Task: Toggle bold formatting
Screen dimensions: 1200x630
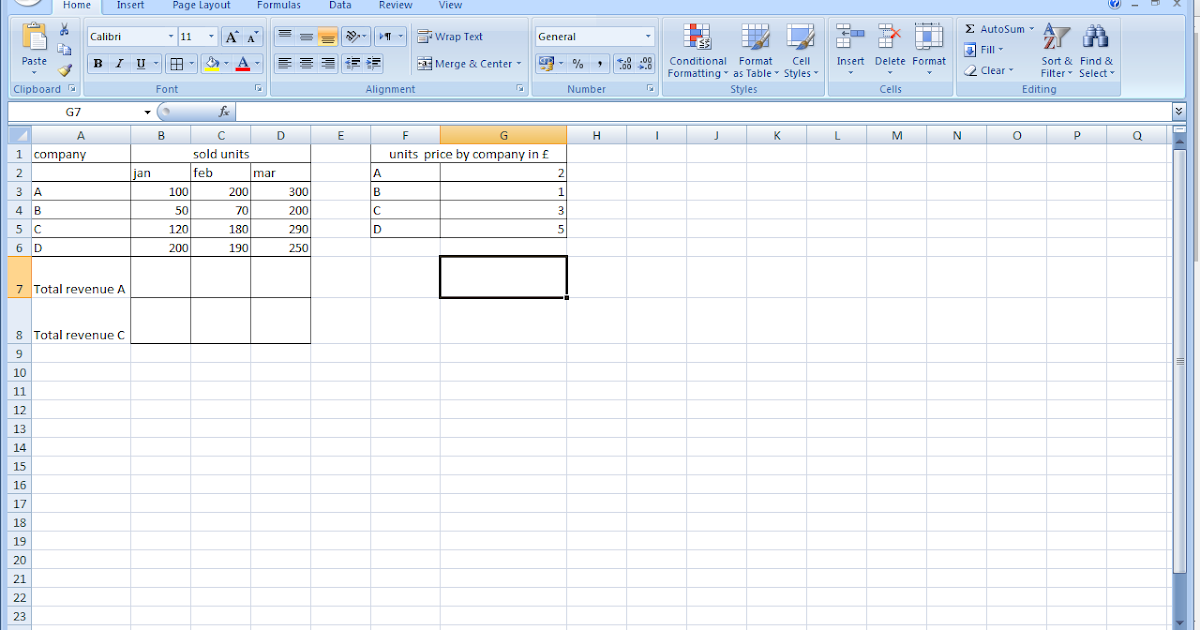Action: tap(97, 63)
